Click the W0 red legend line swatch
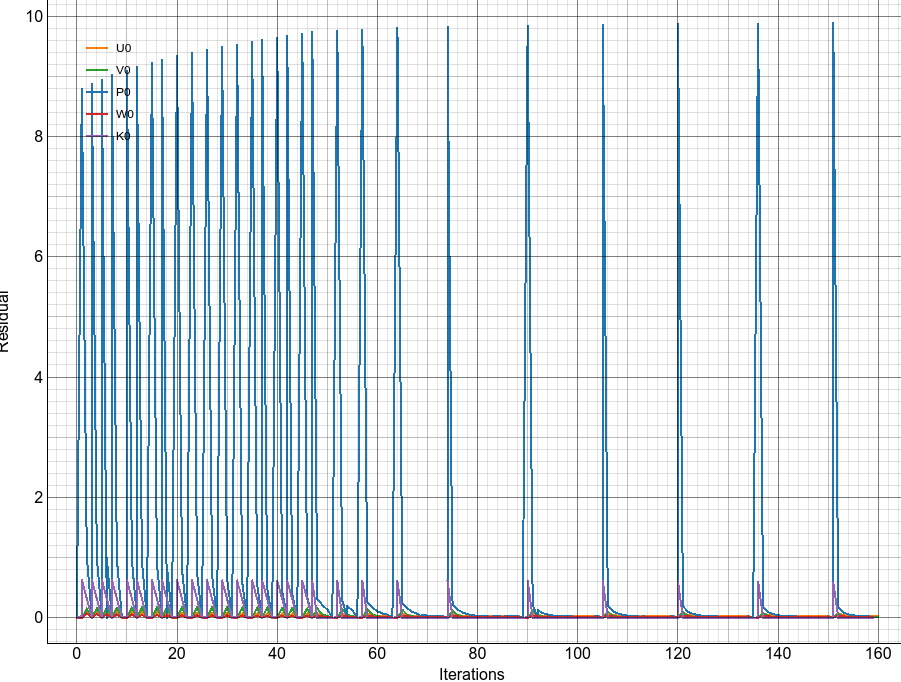 96,114
